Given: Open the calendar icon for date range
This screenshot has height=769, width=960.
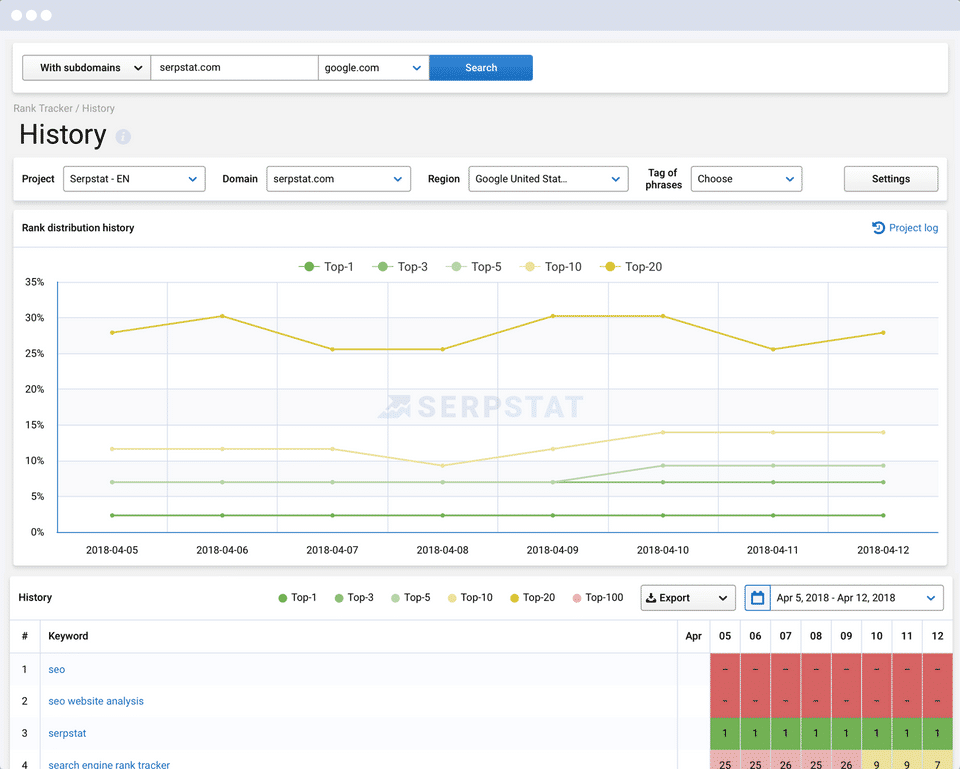Looking at the screenshot, I should tap(757, 598).
